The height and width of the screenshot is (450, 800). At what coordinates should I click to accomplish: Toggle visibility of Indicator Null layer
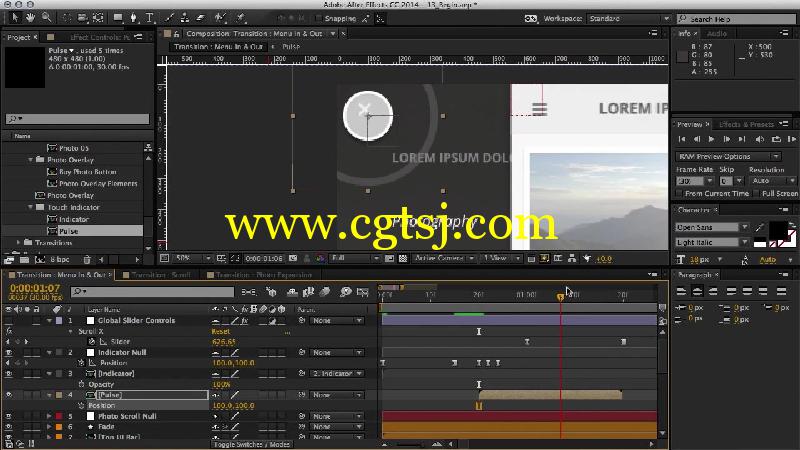(x=9, y=353)
